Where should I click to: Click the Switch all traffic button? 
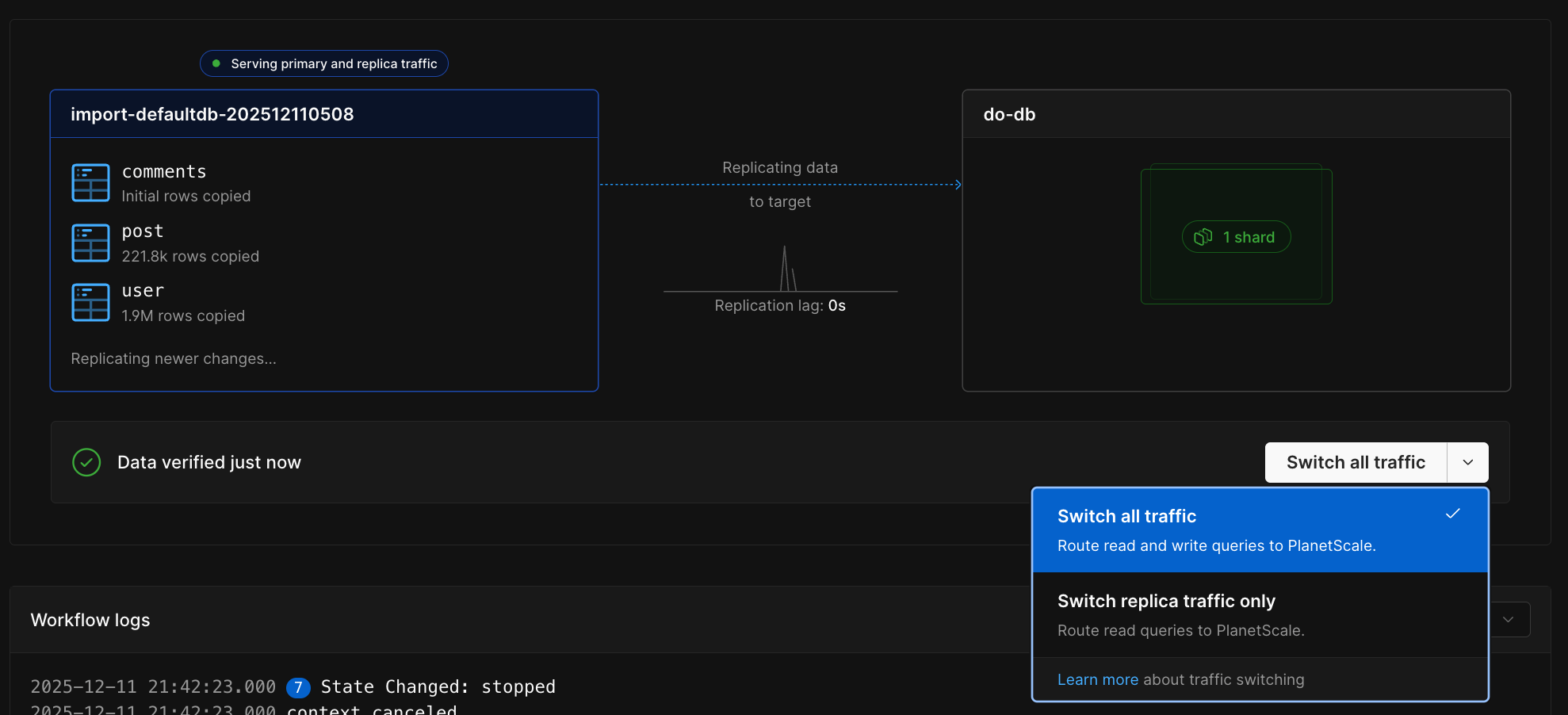[x=1356, y=462]
